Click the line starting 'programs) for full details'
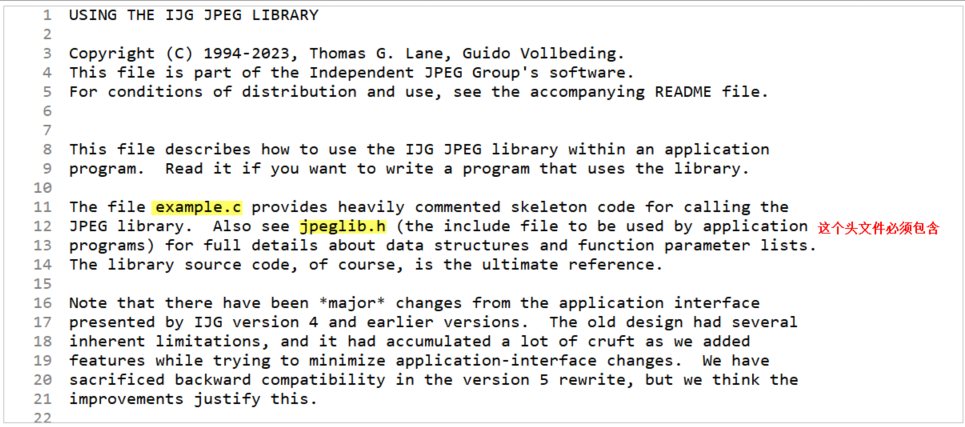 pos(442,246)
